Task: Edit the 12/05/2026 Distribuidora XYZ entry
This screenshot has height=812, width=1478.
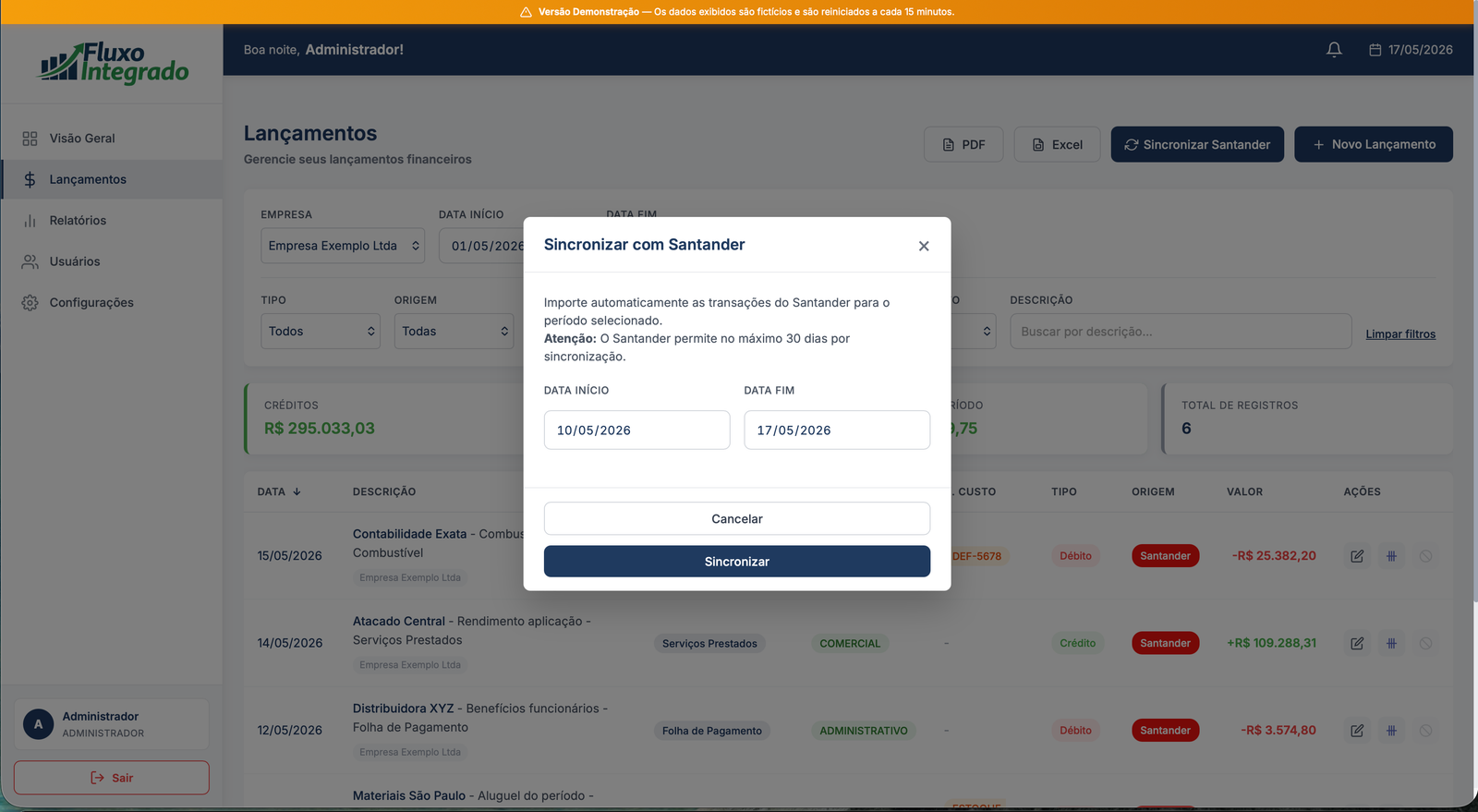Action: (1357, 731)
